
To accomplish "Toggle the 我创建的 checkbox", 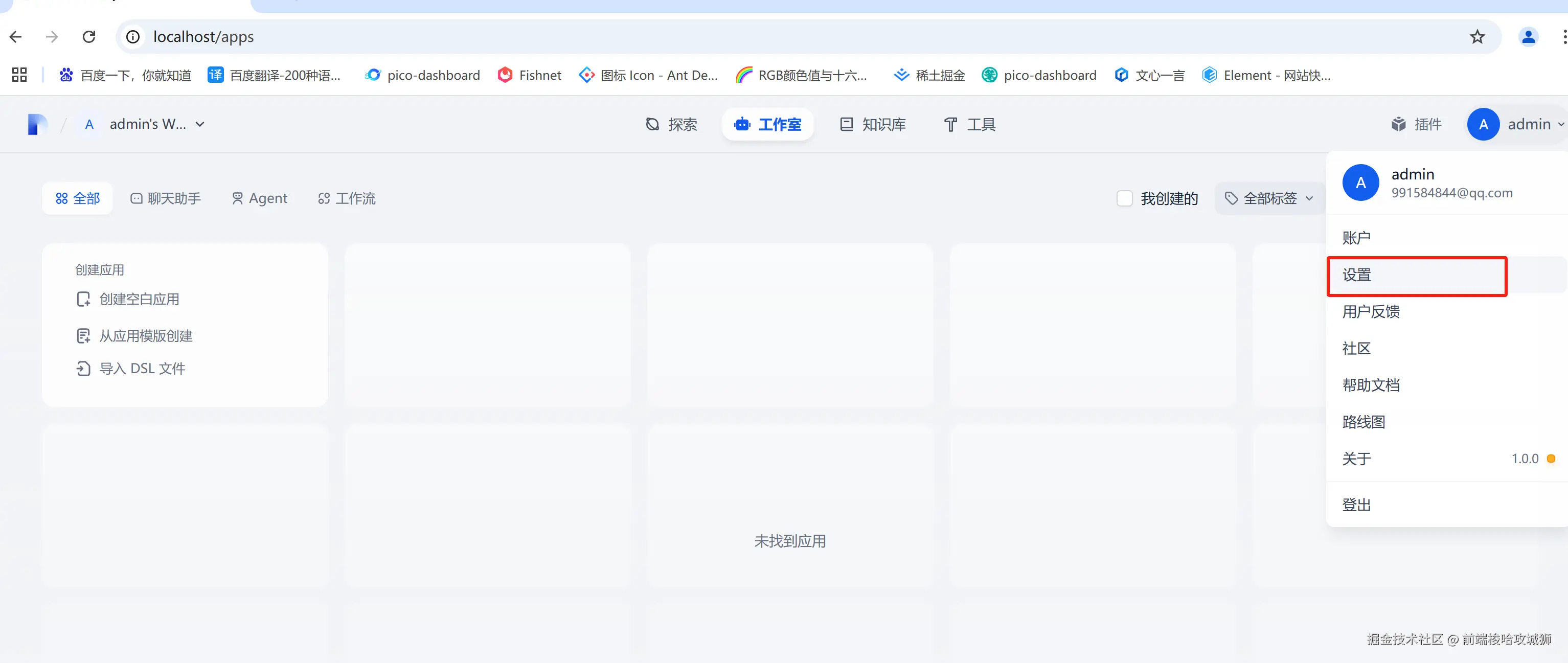I will coord(1124,198).
